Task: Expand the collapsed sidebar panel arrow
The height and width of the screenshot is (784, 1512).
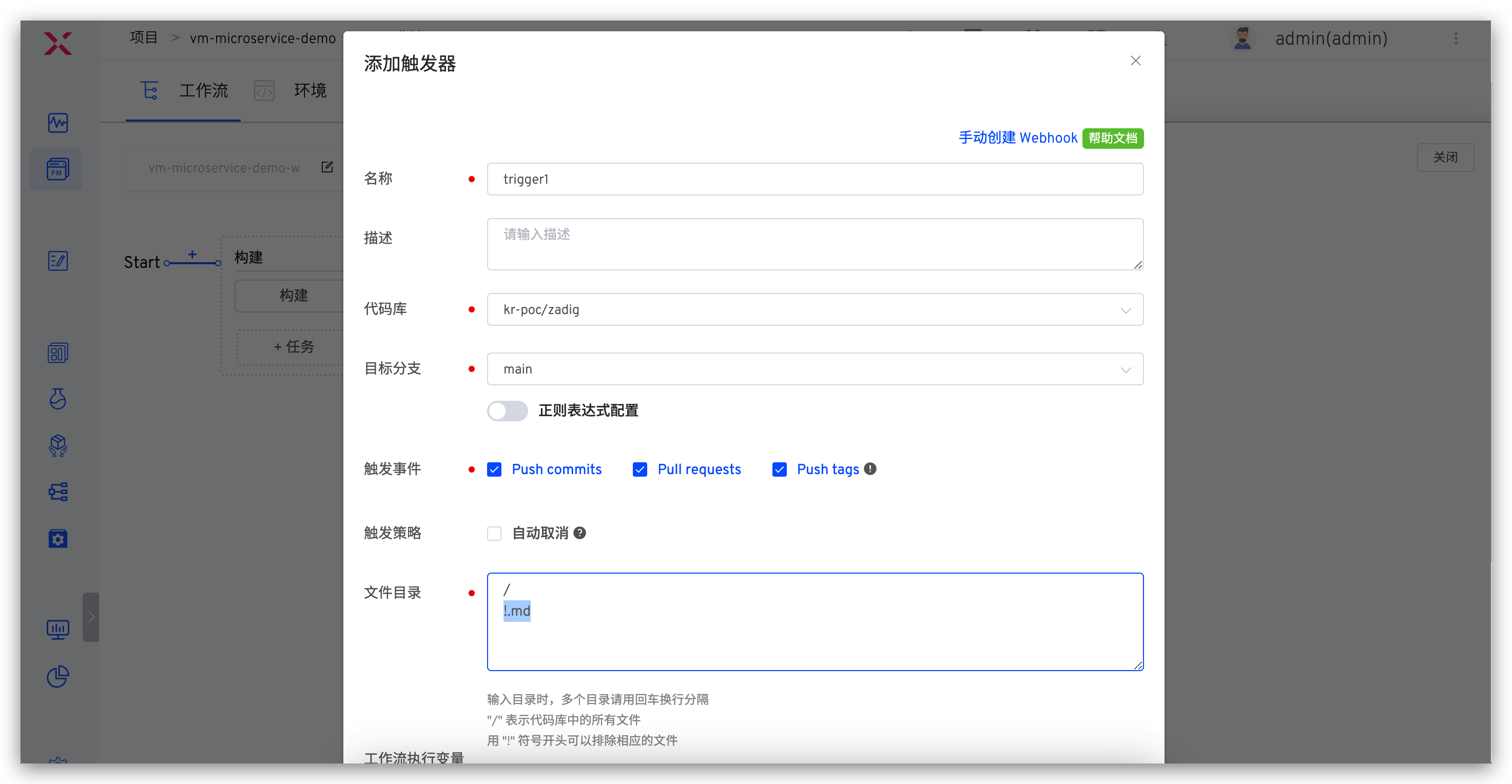Action: click(91, 616)
